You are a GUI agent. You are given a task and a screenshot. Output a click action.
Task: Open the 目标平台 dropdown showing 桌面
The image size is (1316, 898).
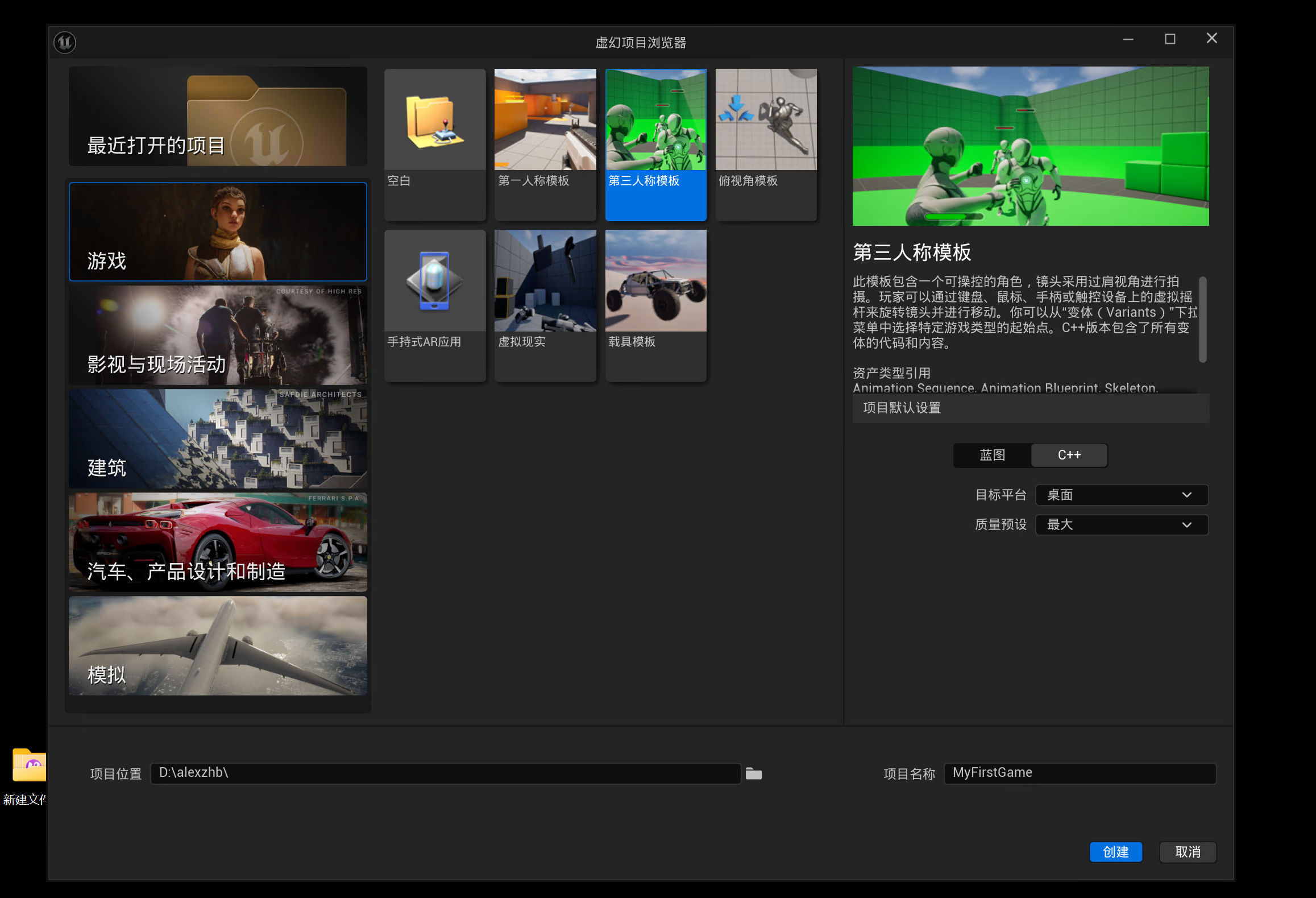point(1121,495)
